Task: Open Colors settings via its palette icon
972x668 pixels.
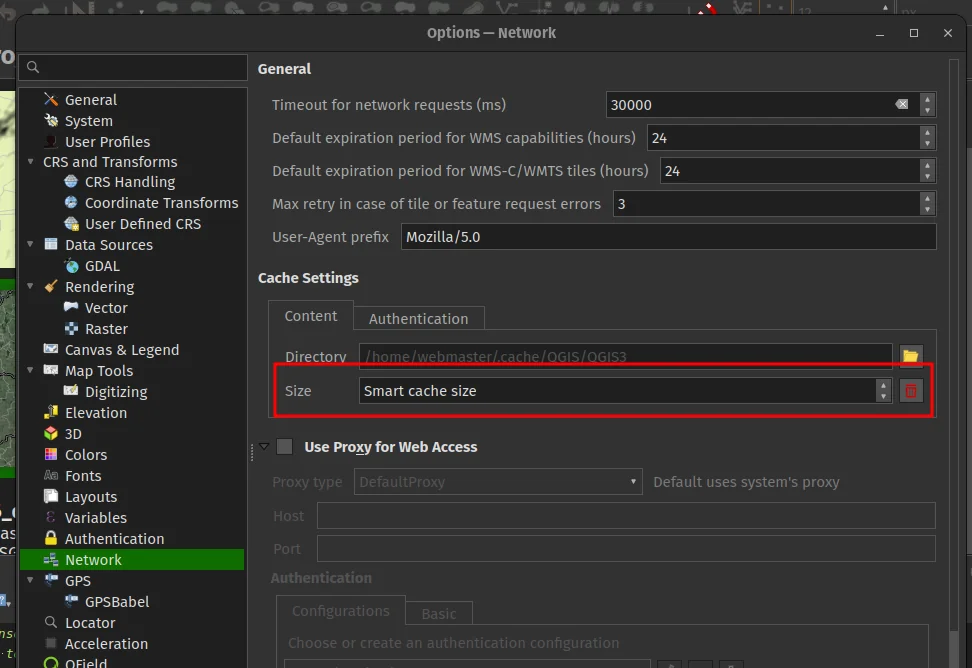Action: [51, 455]
